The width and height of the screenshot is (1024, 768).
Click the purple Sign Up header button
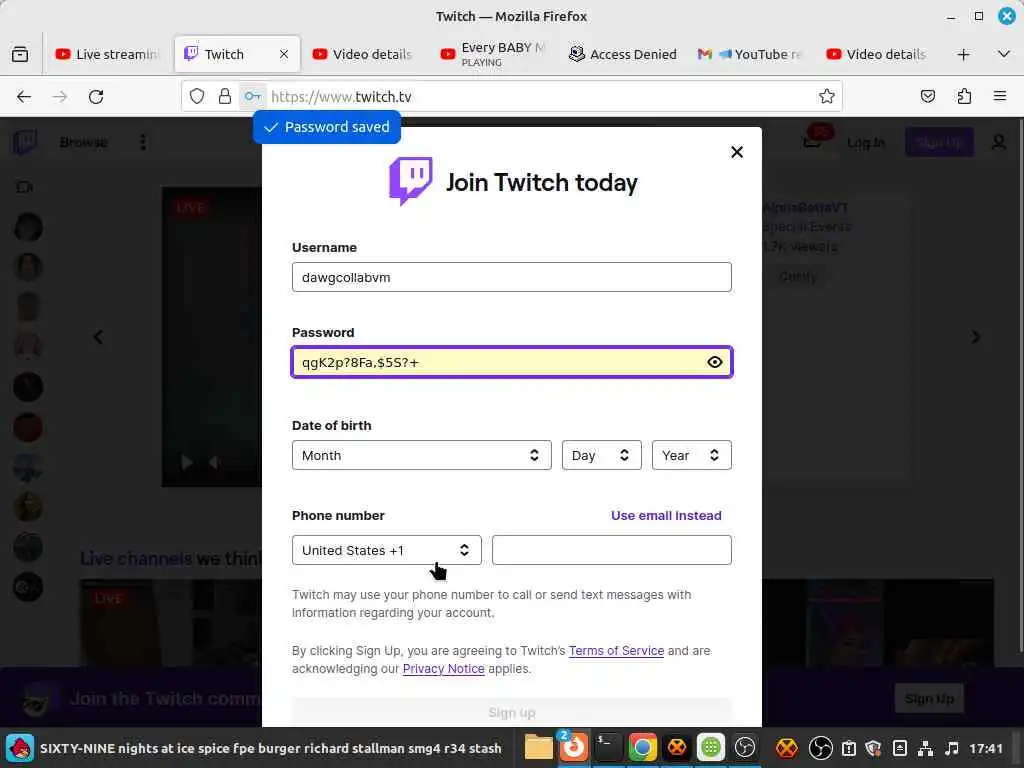(x=938, y=142)
